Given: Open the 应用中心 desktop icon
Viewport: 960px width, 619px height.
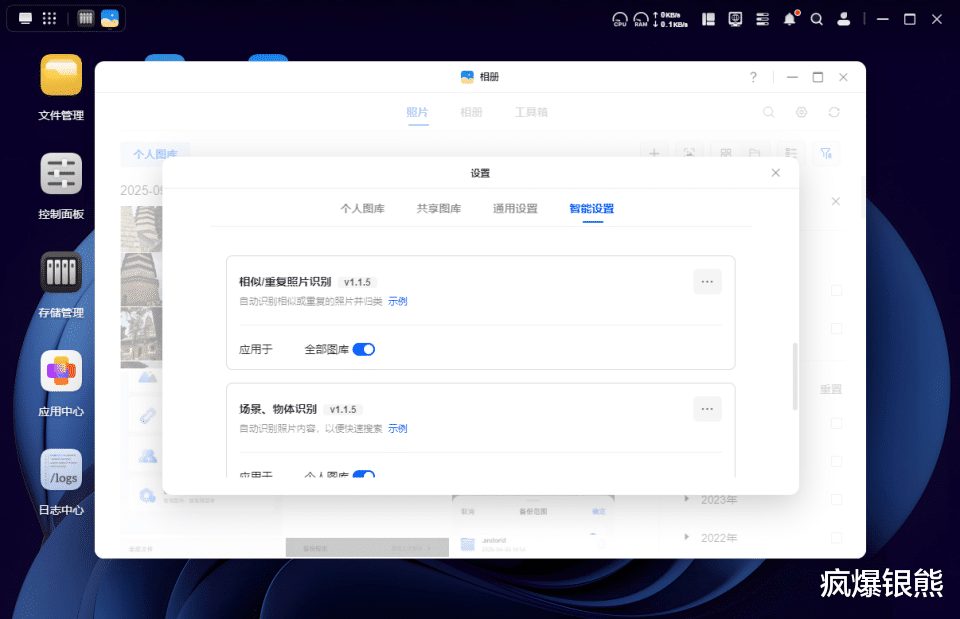Looking at the screenshot, I should 61,371.
